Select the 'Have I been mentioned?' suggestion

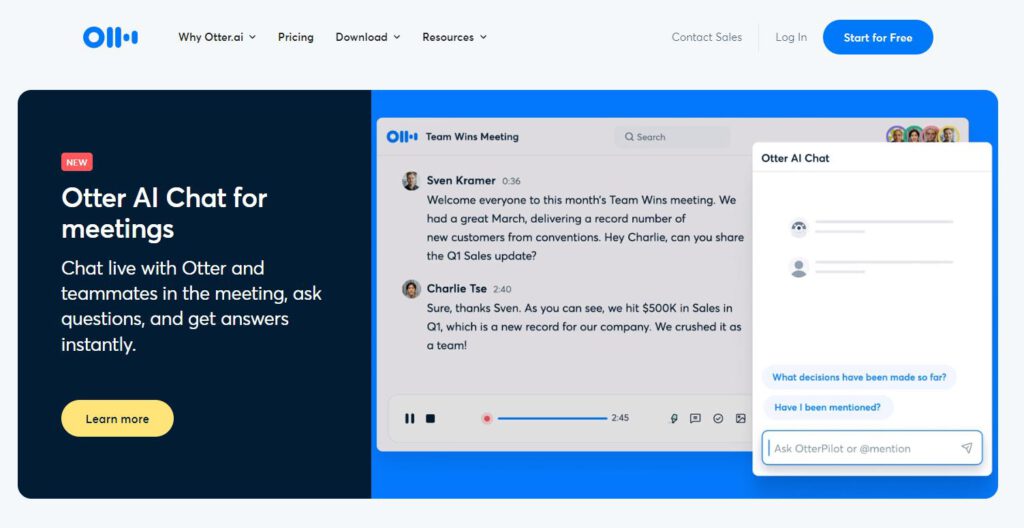[827, 407]
